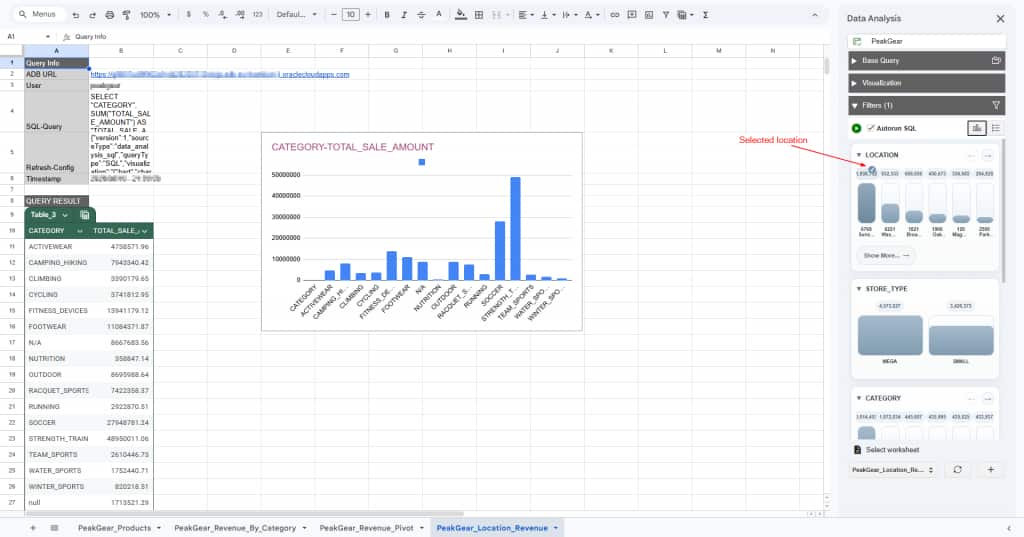Click the Base Query header icon

[996, 60]
